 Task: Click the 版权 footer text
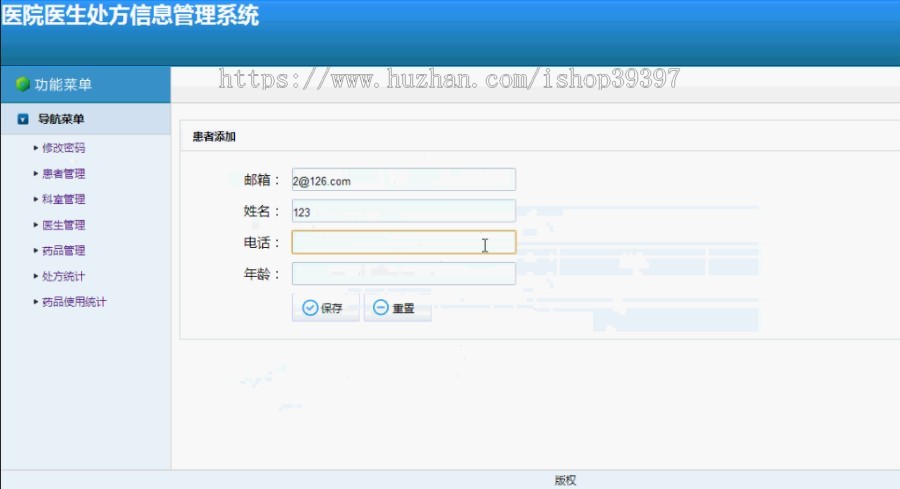point(565,480)
